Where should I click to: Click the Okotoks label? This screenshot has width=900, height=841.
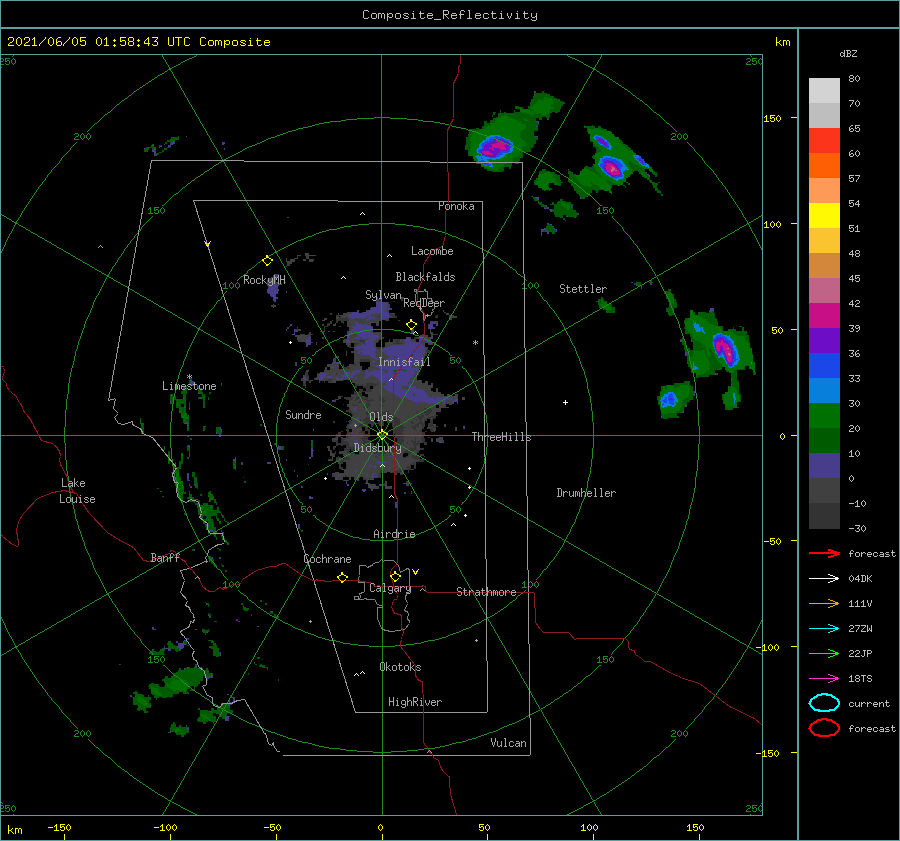click(x=400, y=667)
